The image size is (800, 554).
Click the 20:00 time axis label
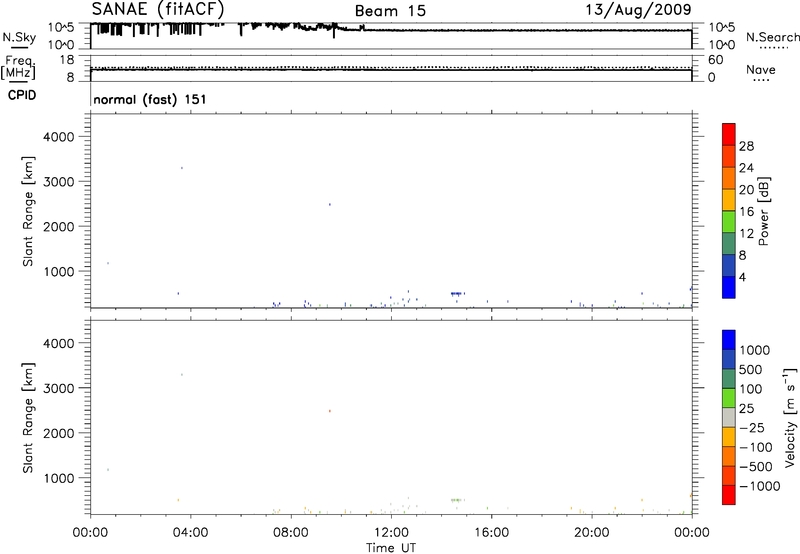tap(592, 533)
